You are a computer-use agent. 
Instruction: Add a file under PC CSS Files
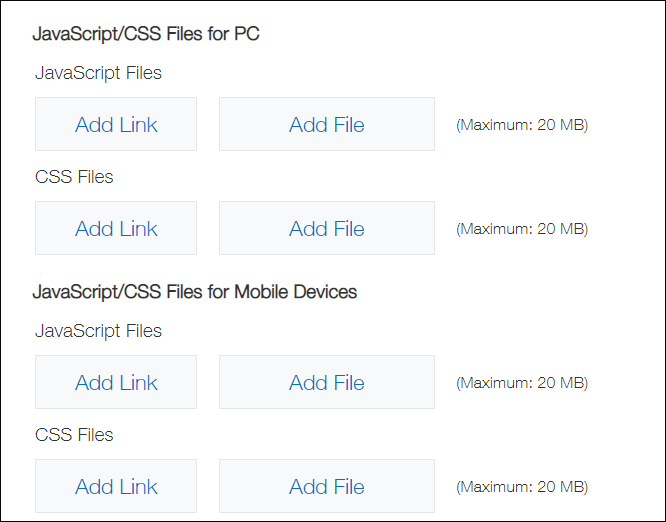click(326, 228)
